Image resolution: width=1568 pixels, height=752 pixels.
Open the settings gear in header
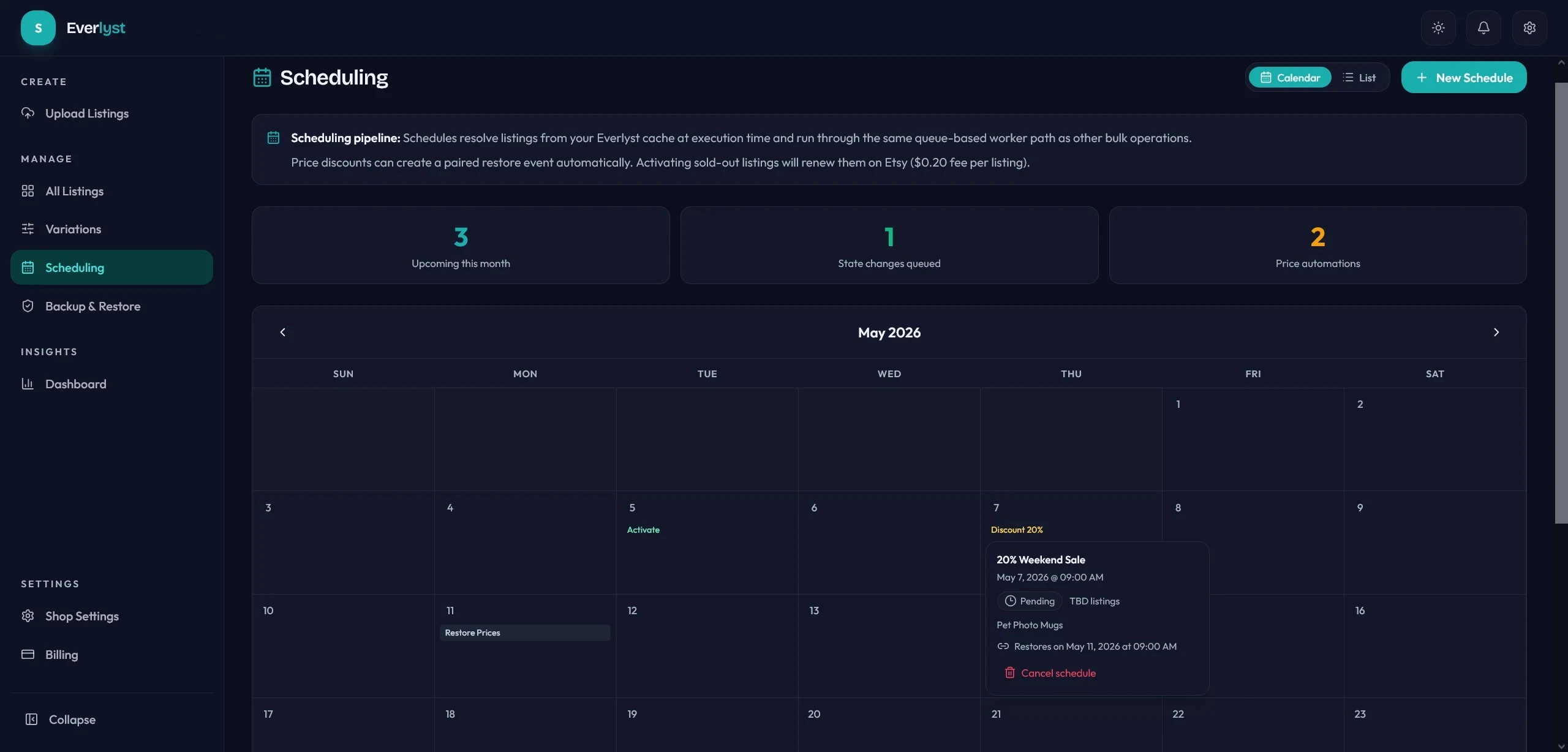tap(1529, 28)
